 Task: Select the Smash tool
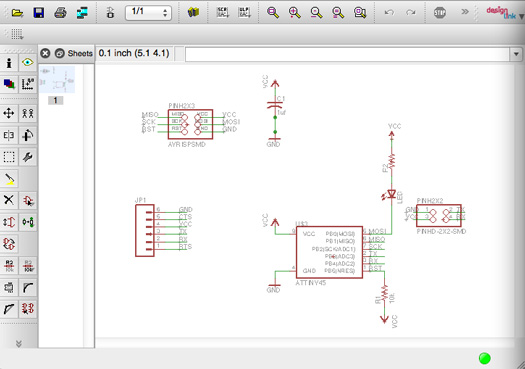click(x=9, y=287)
